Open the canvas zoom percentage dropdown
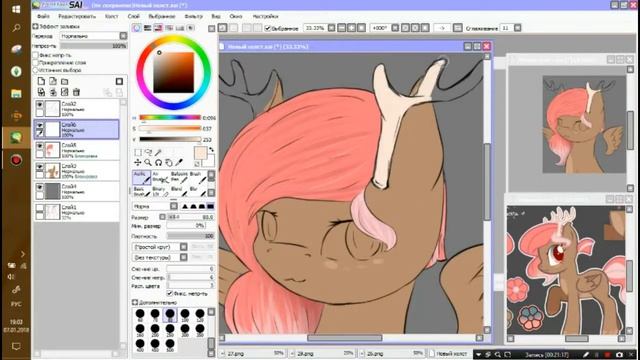The height and width of the screenshot is (360, 640). pos(331,28)
